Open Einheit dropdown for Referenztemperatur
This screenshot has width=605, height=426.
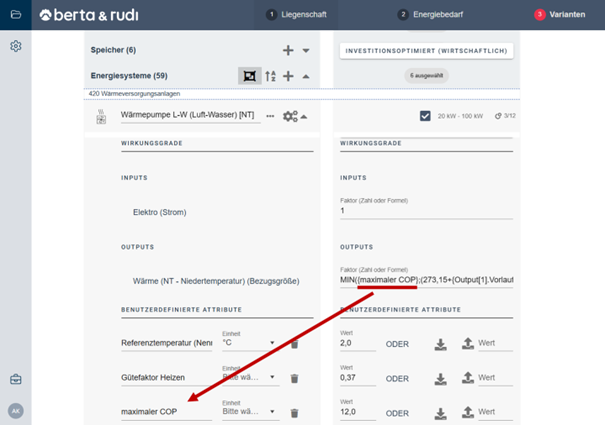(x=250, y=343)
